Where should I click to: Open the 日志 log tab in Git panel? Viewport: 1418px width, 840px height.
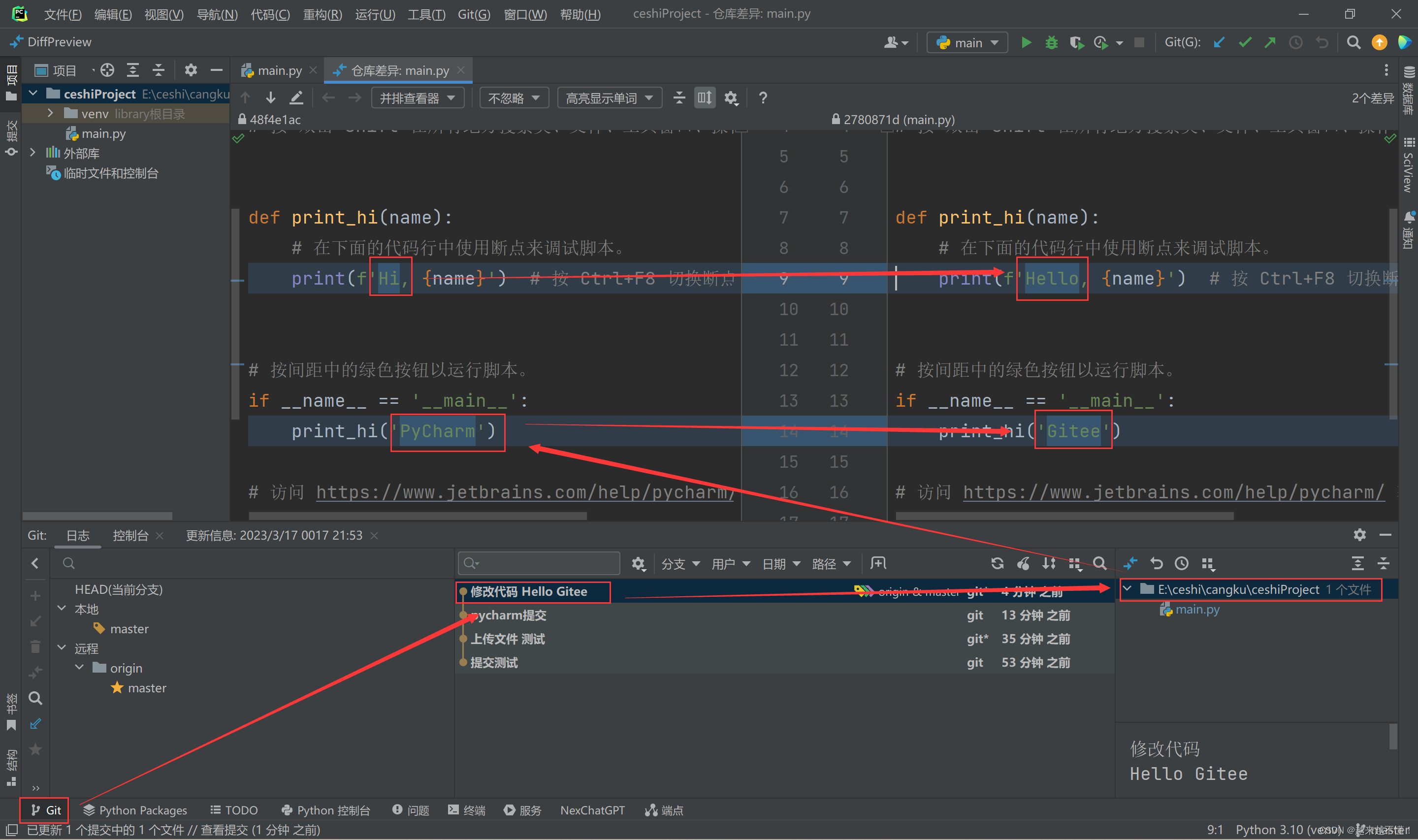[77, 536]
